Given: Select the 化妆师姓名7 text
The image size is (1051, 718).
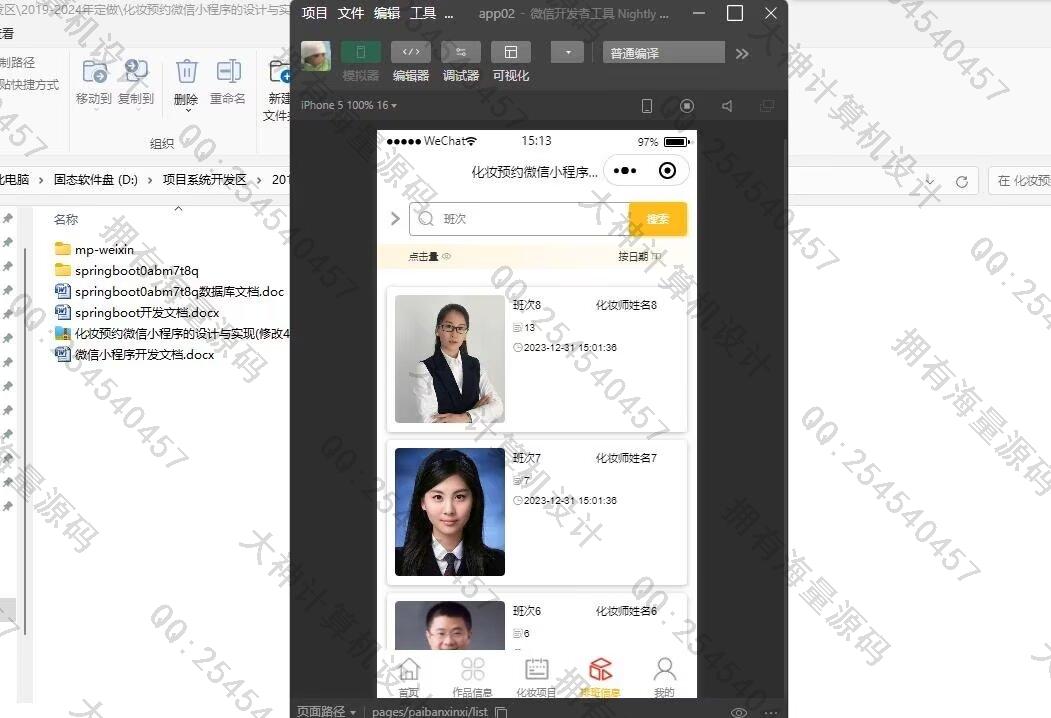Looking at the screenshot, I should [626, 458].
